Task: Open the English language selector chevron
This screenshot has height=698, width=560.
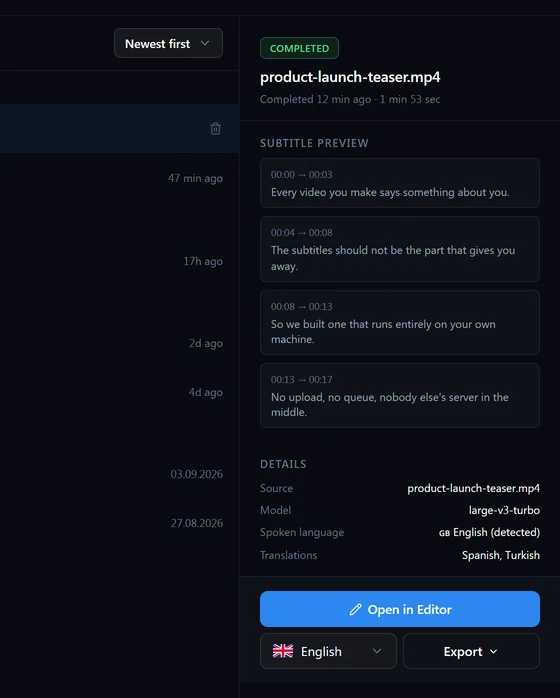Action: pyautogui.click(x=377, y=651)
